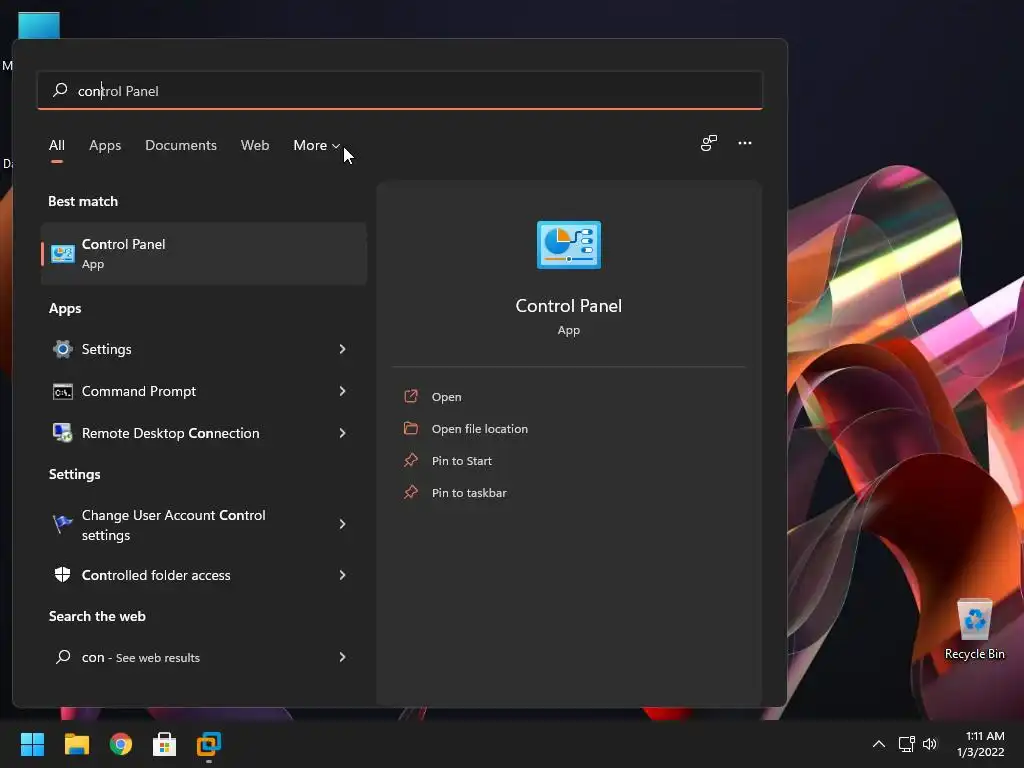The width and height of the screenshot is (1024, 768).
Task: Click the Controlled folder access shield icon
Action: point(63,575)
